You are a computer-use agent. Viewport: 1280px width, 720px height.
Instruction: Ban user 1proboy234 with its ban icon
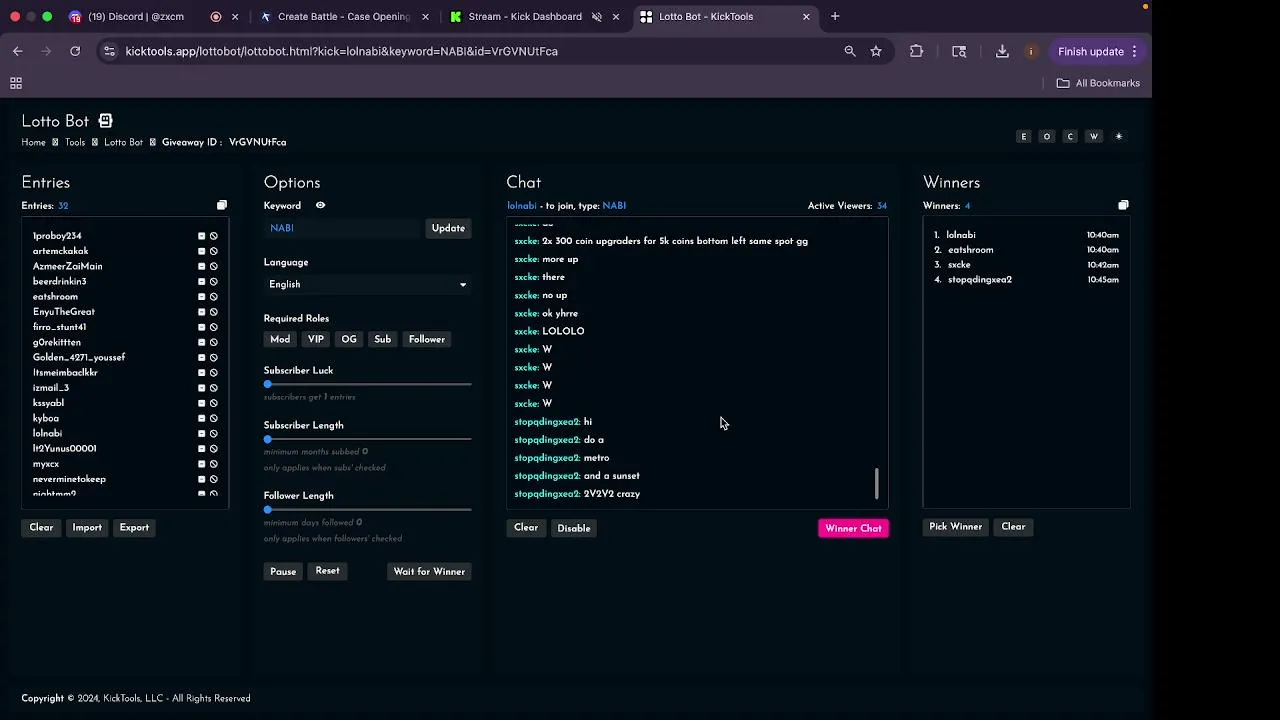coord(213,236)
